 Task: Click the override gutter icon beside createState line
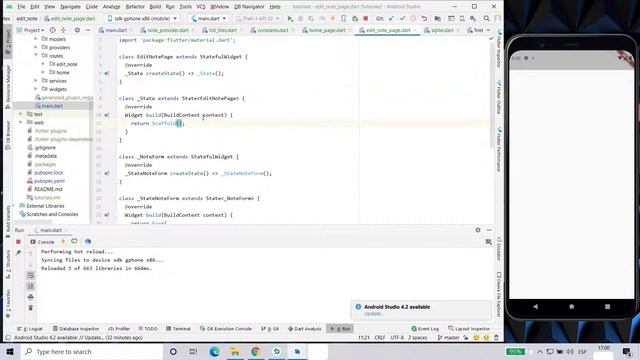(x=106, y=73)
